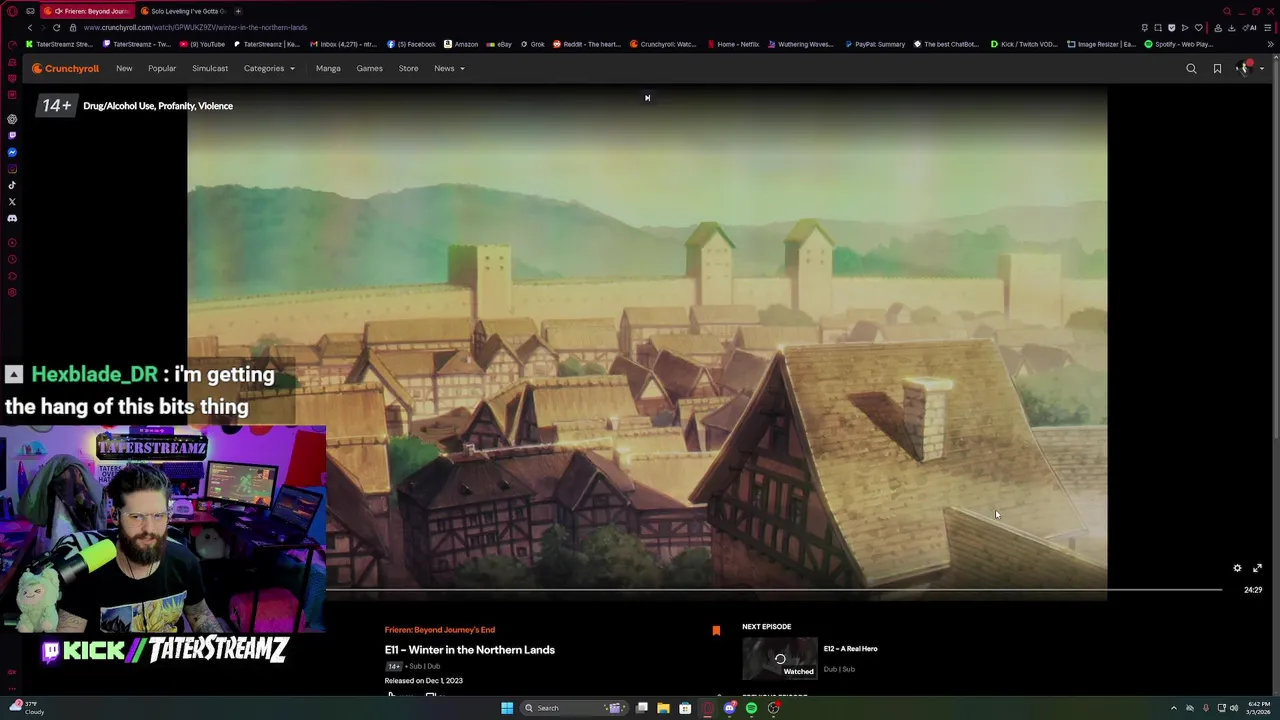Take a snapshot with toolbar camera icon
Viewport: 1280px width, 720px height.
pos(1158,27)
